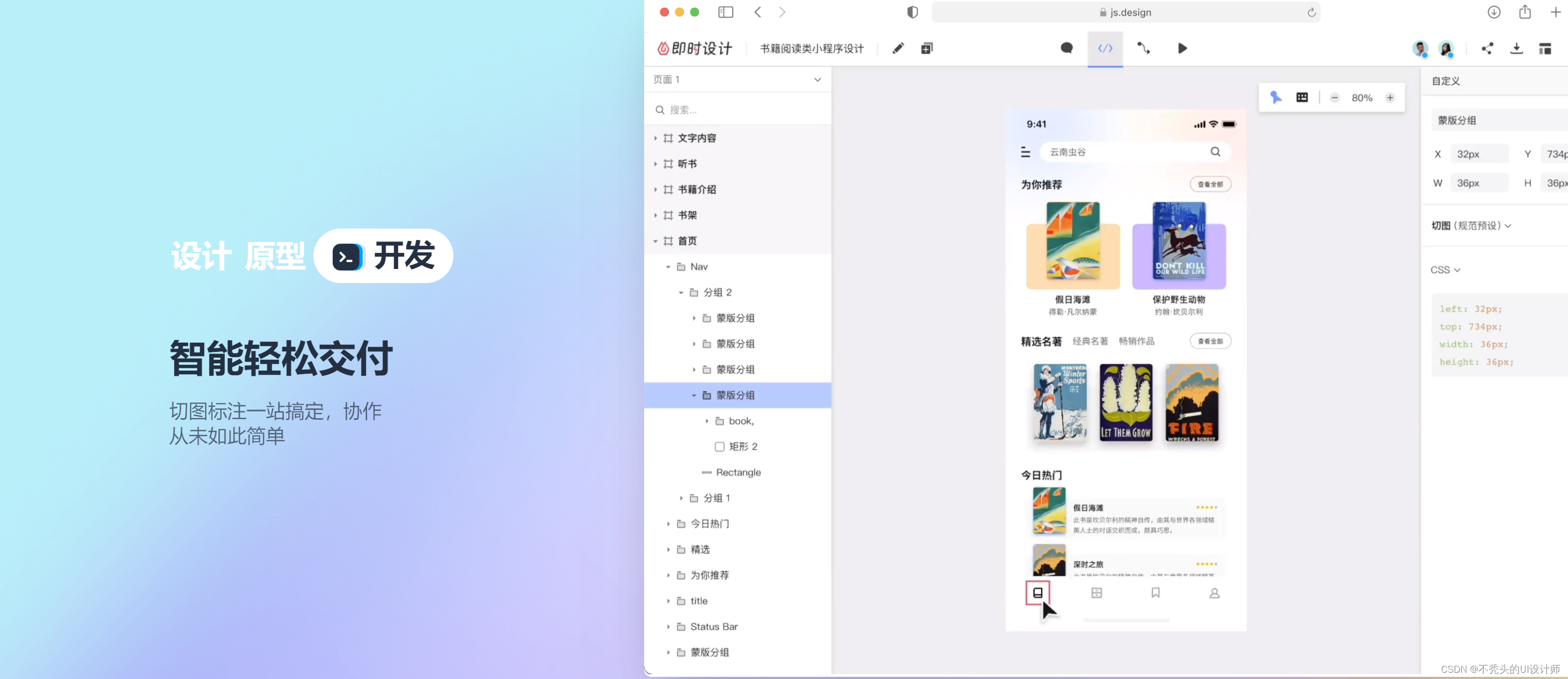Click the share icon in top right
Viewport: 1568px width, 679px height.
[x=1487, y=49]
